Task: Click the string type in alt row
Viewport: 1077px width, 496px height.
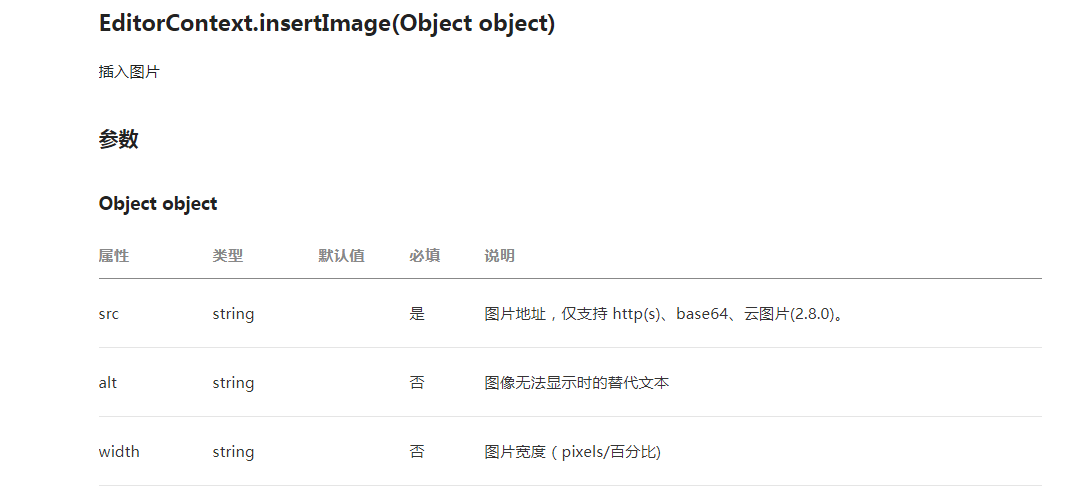Action: (233, 383)
